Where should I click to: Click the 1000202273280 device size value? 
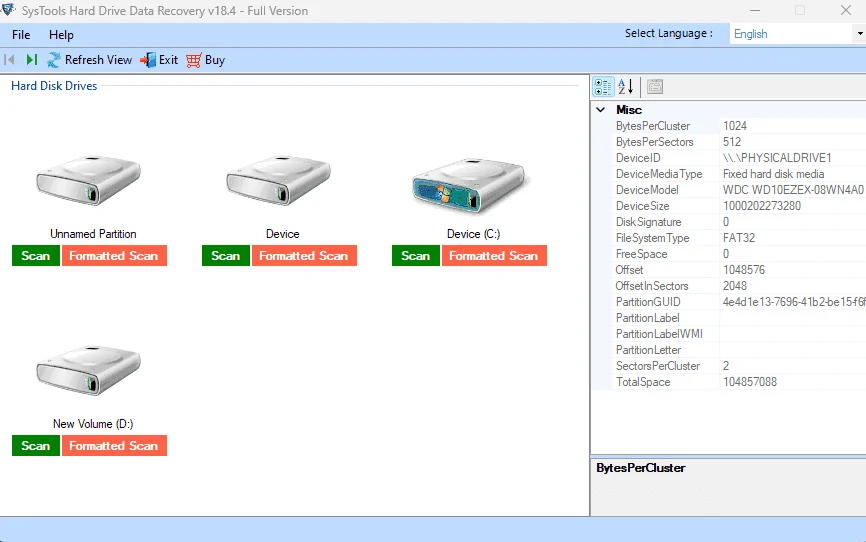pos(762,206)
